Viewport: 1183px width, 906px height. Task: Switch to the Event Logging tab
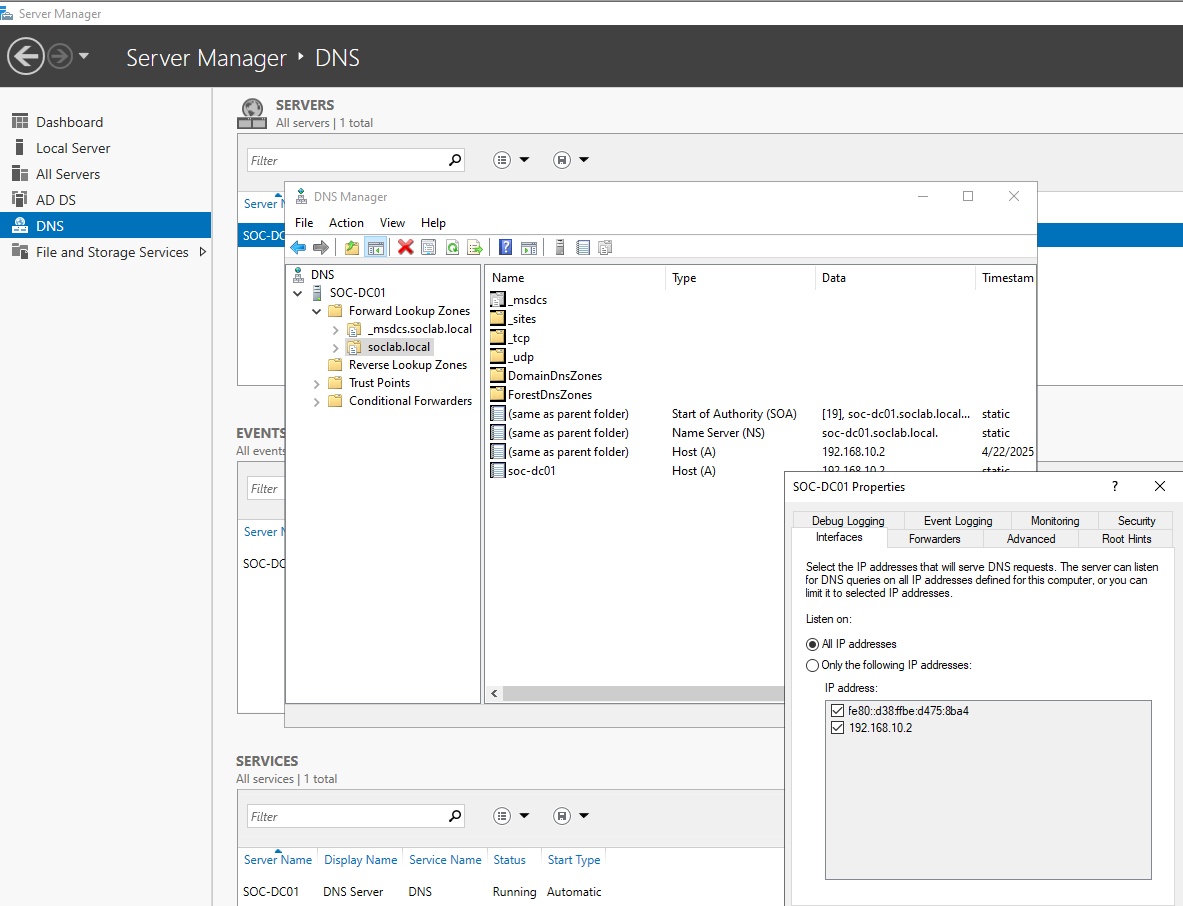pos(957,521)
